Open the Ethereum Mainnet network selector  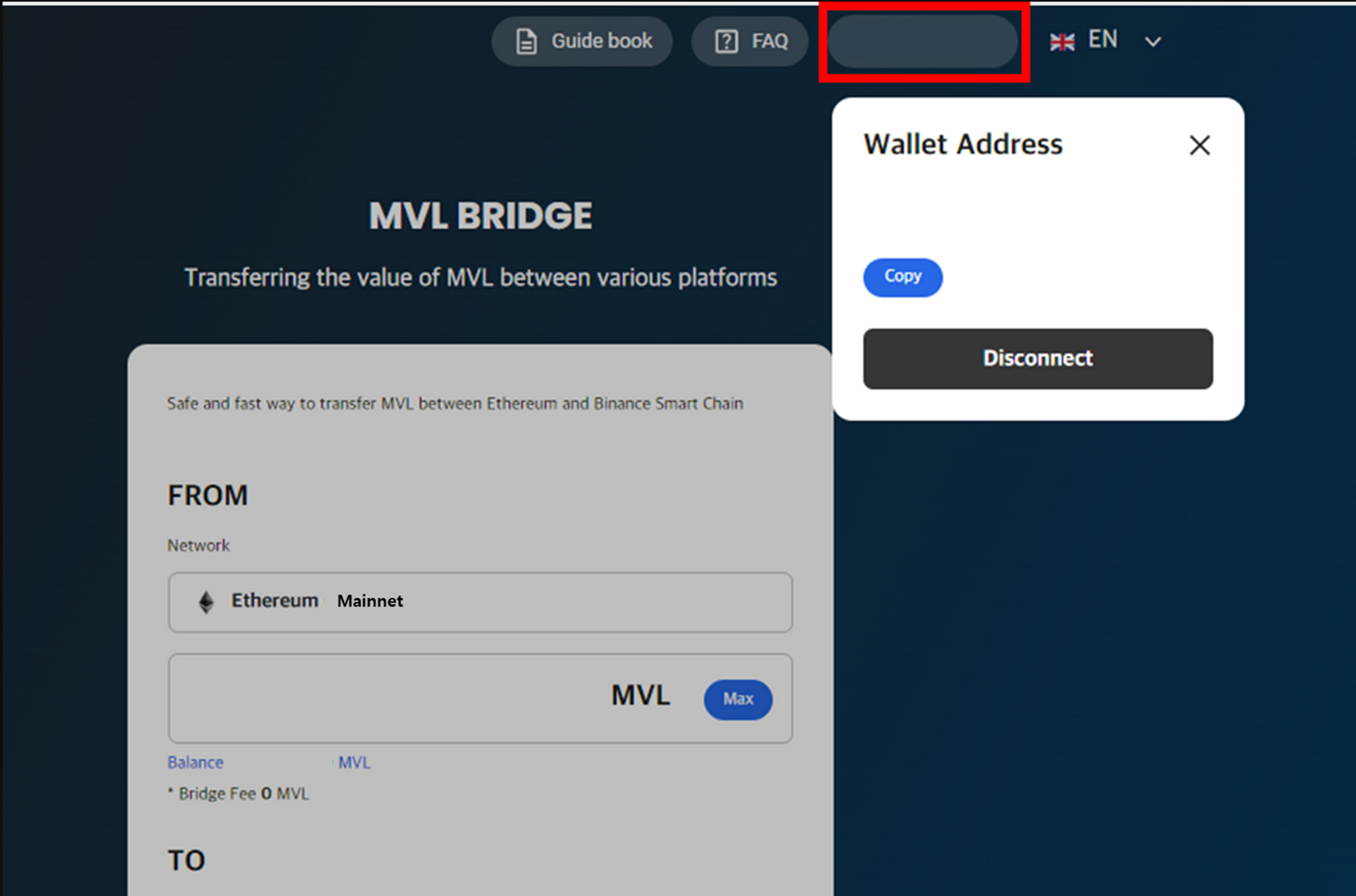coord(480,602)
